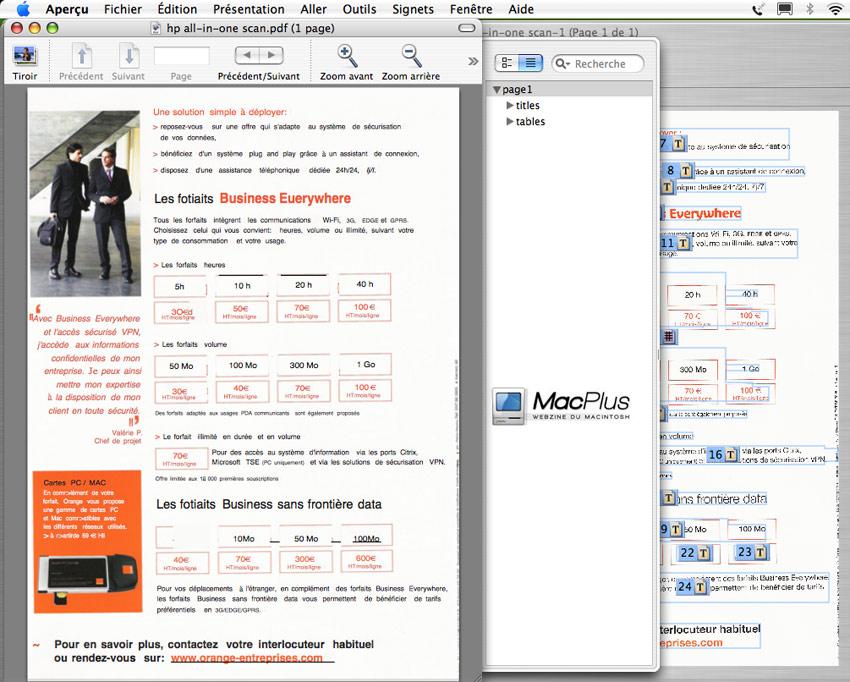Open the Aperçu menu
Viewport: 850px width, 682px height.
pos(67,9)
